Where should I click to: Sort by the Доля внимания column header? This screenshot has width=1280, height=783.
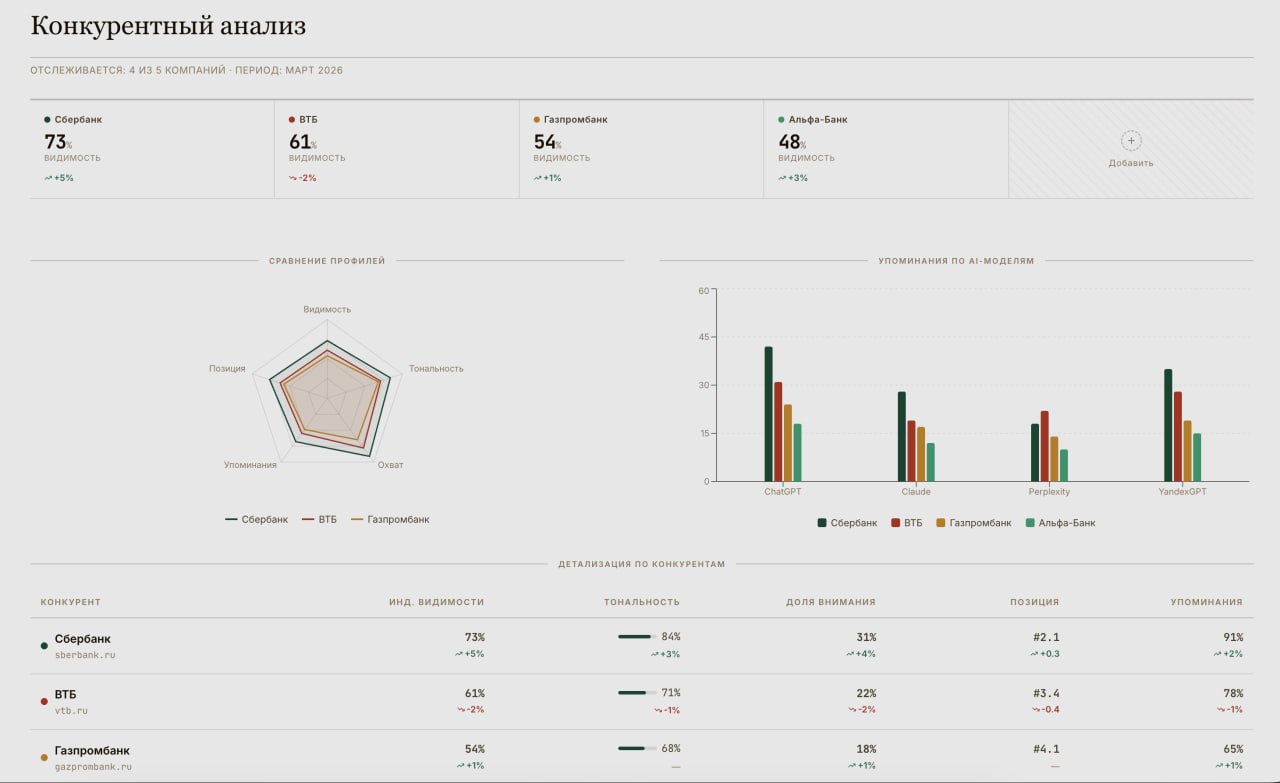pos(831,602)
